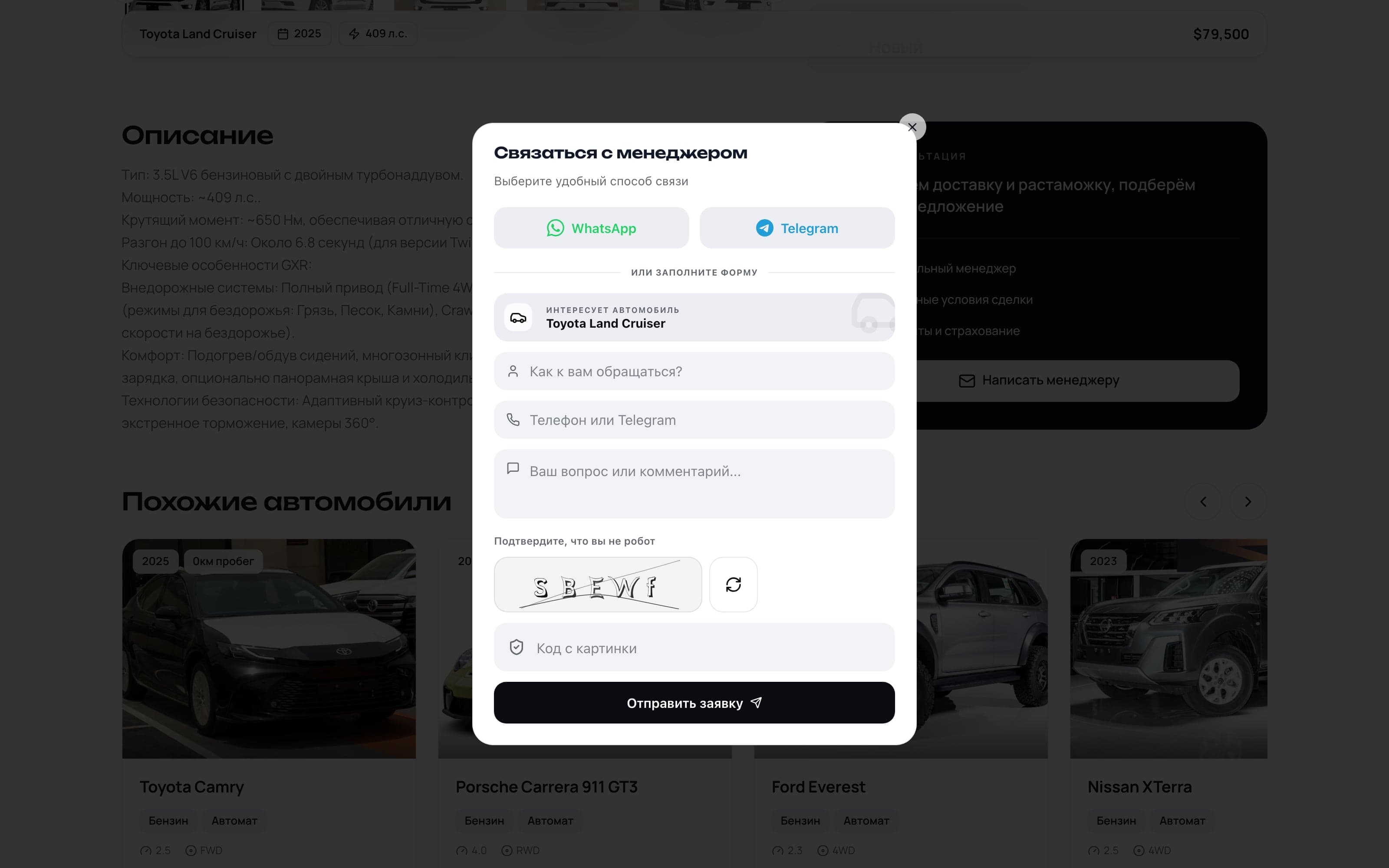Click the 'Похожие автомобили' heading
1389x868 pixels.
[286, 502]
